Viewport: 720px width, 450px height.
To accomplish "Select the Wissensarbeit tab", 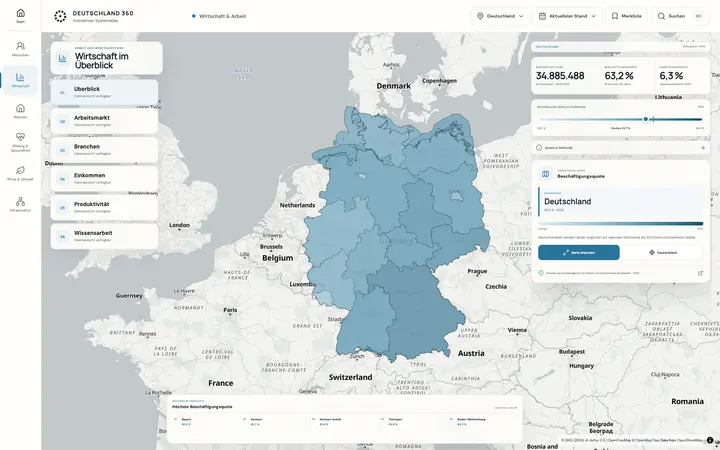I will 104,236.
